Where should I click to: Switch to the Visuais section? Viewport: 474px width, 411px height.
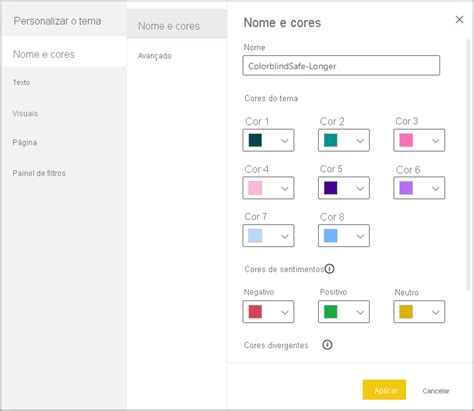[x=25, y=113]
